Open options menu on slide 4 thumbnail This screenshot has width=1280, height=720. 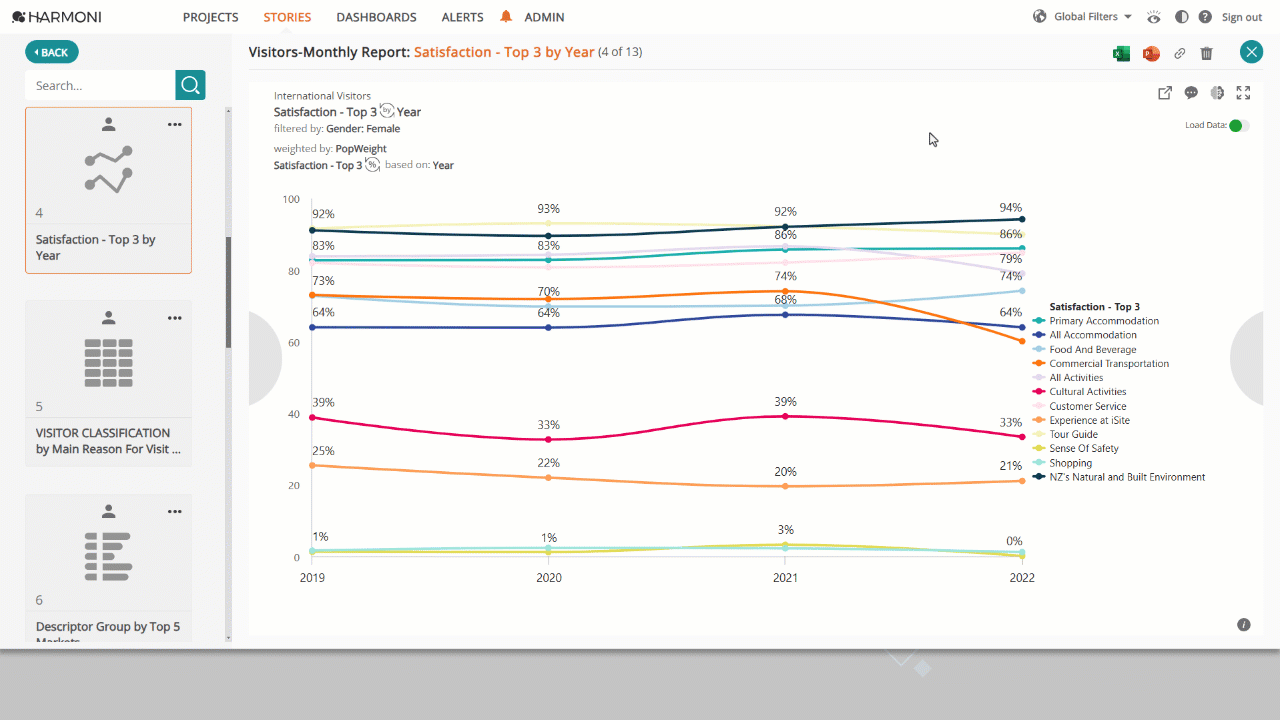tap(175, 125)
